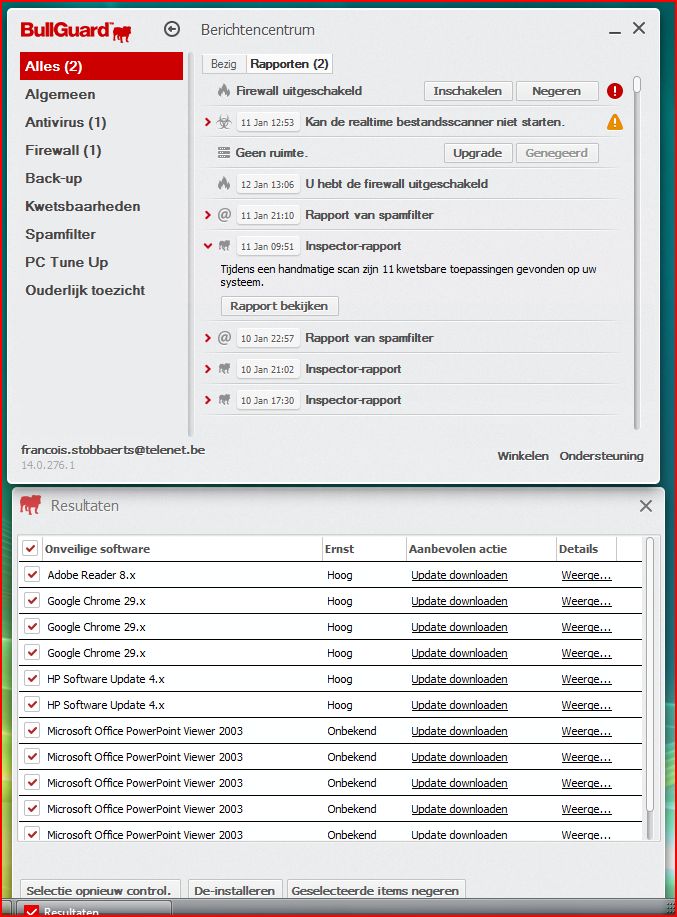The height and width of the screenshot is (917, 677).
Task: Open the PC Tune Up category
Action: click(67, 263)
